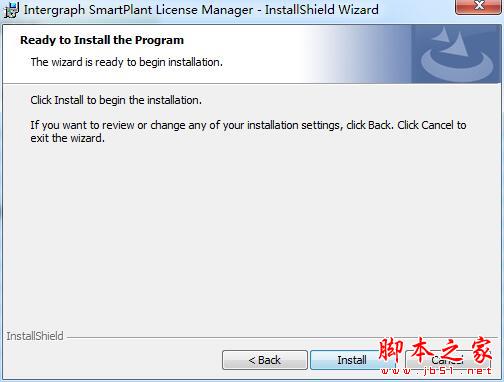Click the blue gradient part of header banner
504x382 pixels.
(360, 55)
